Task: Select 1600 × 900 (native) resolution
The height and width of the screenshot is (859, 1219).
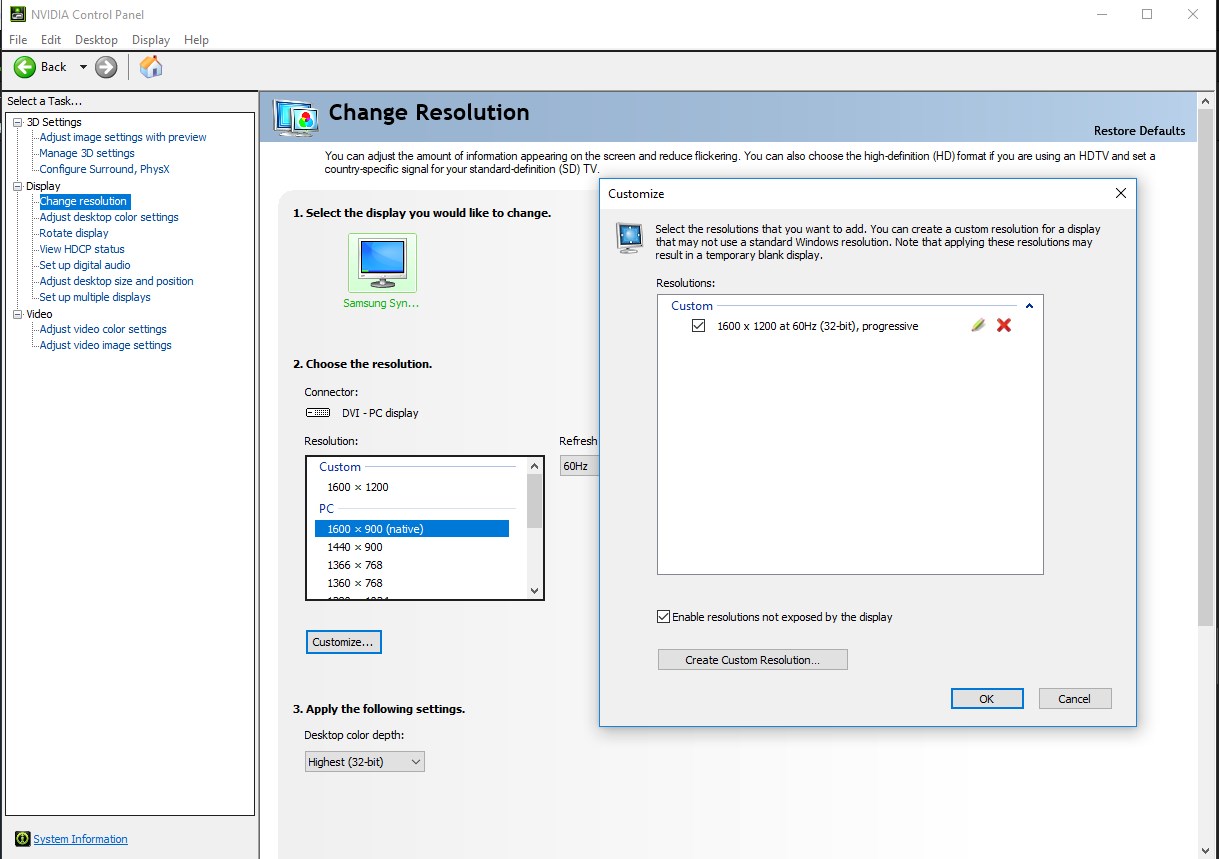Action: (412, 529)
